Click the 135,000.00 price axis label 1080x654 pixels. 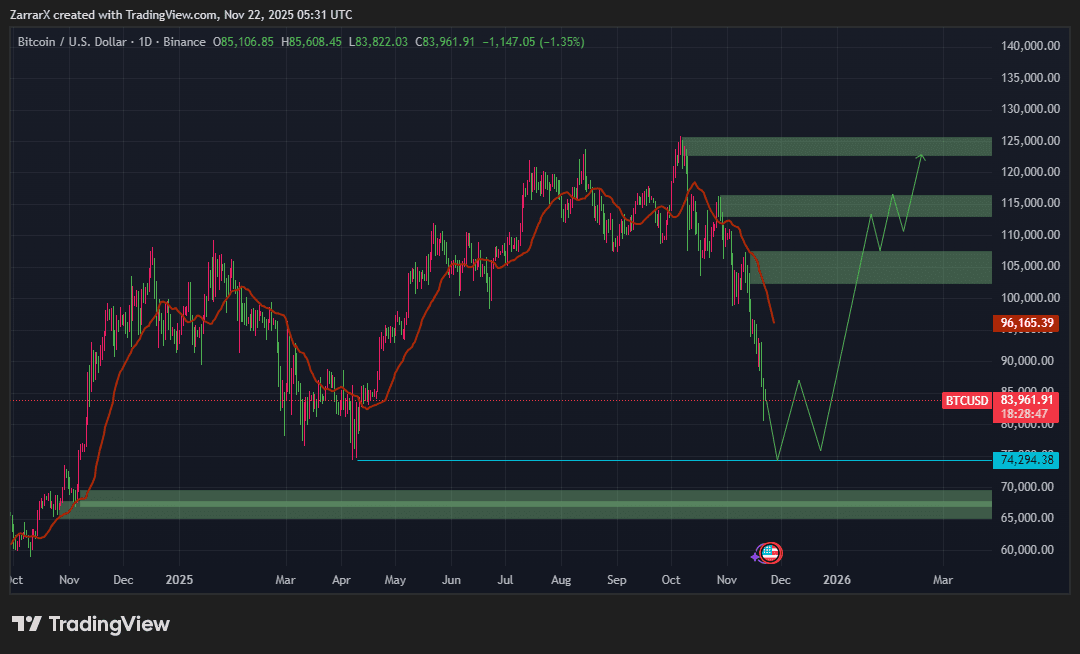(x=1030, y=78)
